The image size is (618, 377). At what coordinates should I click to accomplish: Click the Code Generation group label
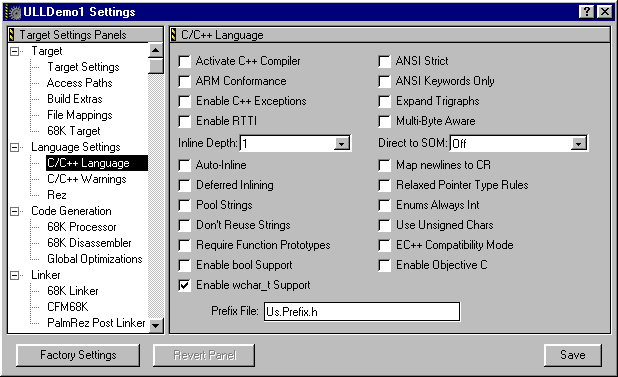71,211
